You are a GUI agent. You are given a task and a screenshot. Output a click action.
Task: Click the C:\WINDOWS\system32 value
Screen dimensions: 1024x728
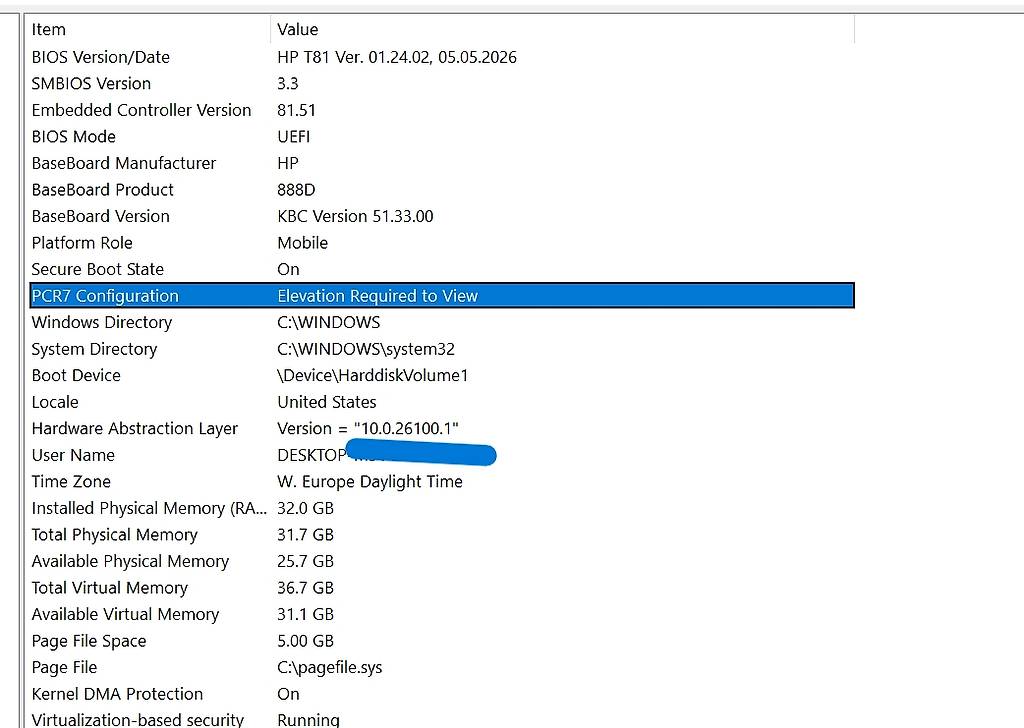coord(366,349)
